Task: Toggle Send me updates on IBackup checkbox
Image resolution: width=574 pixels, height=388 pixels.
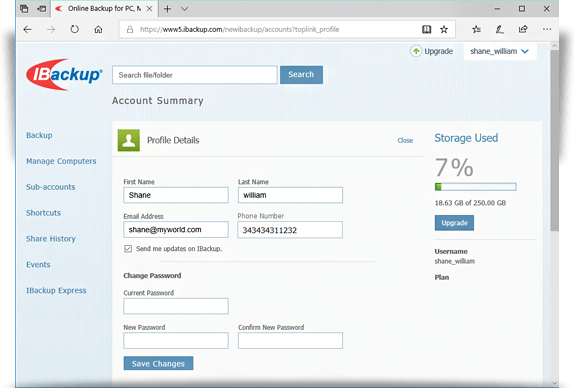Action: click(128, 249)
